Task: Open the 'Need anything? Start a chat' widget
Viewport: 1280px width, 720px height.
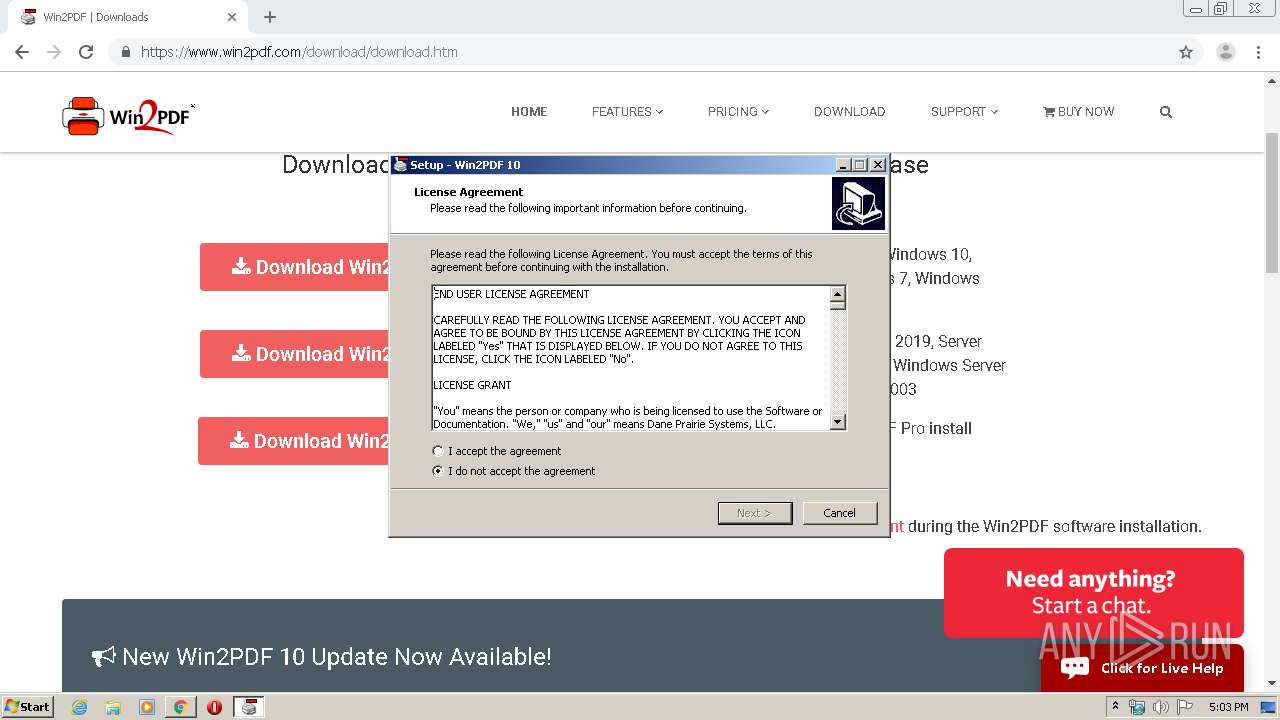Action: [x=1094, y=592]
